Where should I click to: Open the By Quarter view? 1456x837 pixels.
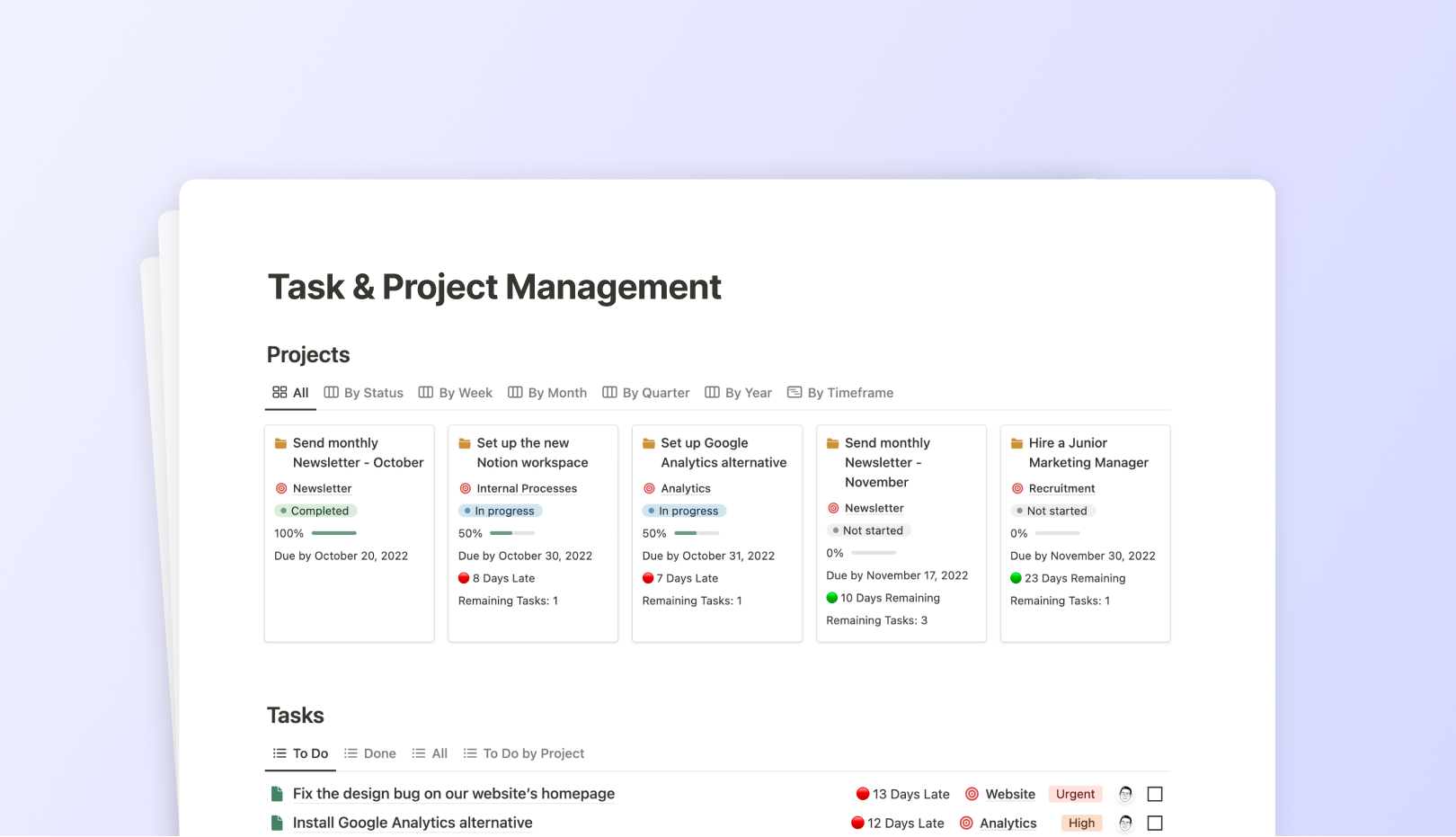(657, 392)
